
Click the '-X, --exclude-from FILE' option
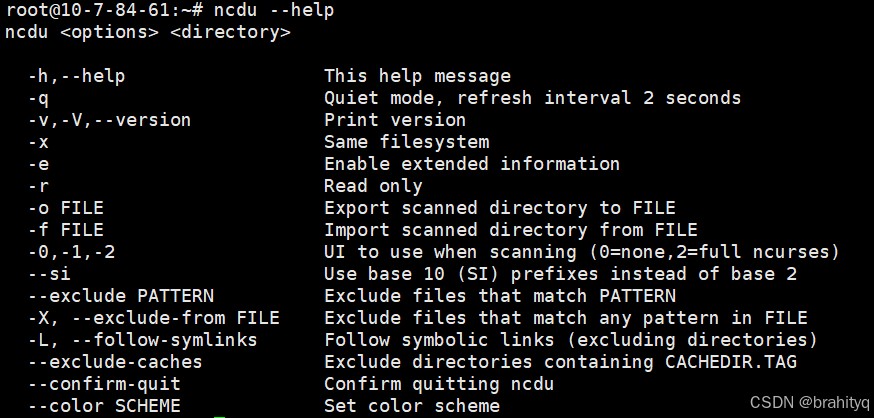coord(154,318)
